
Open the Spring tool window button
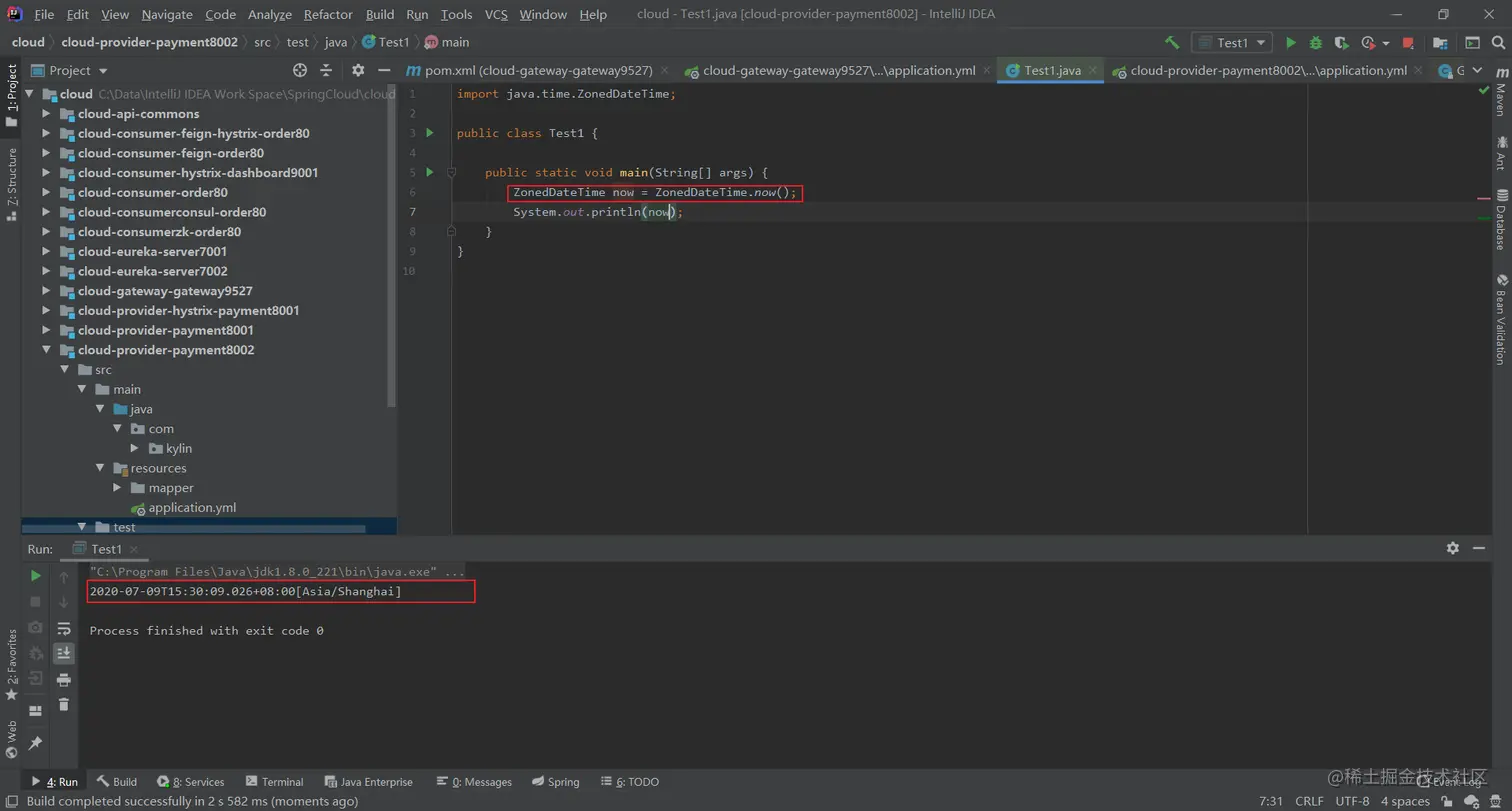click(x=556, y=782)
